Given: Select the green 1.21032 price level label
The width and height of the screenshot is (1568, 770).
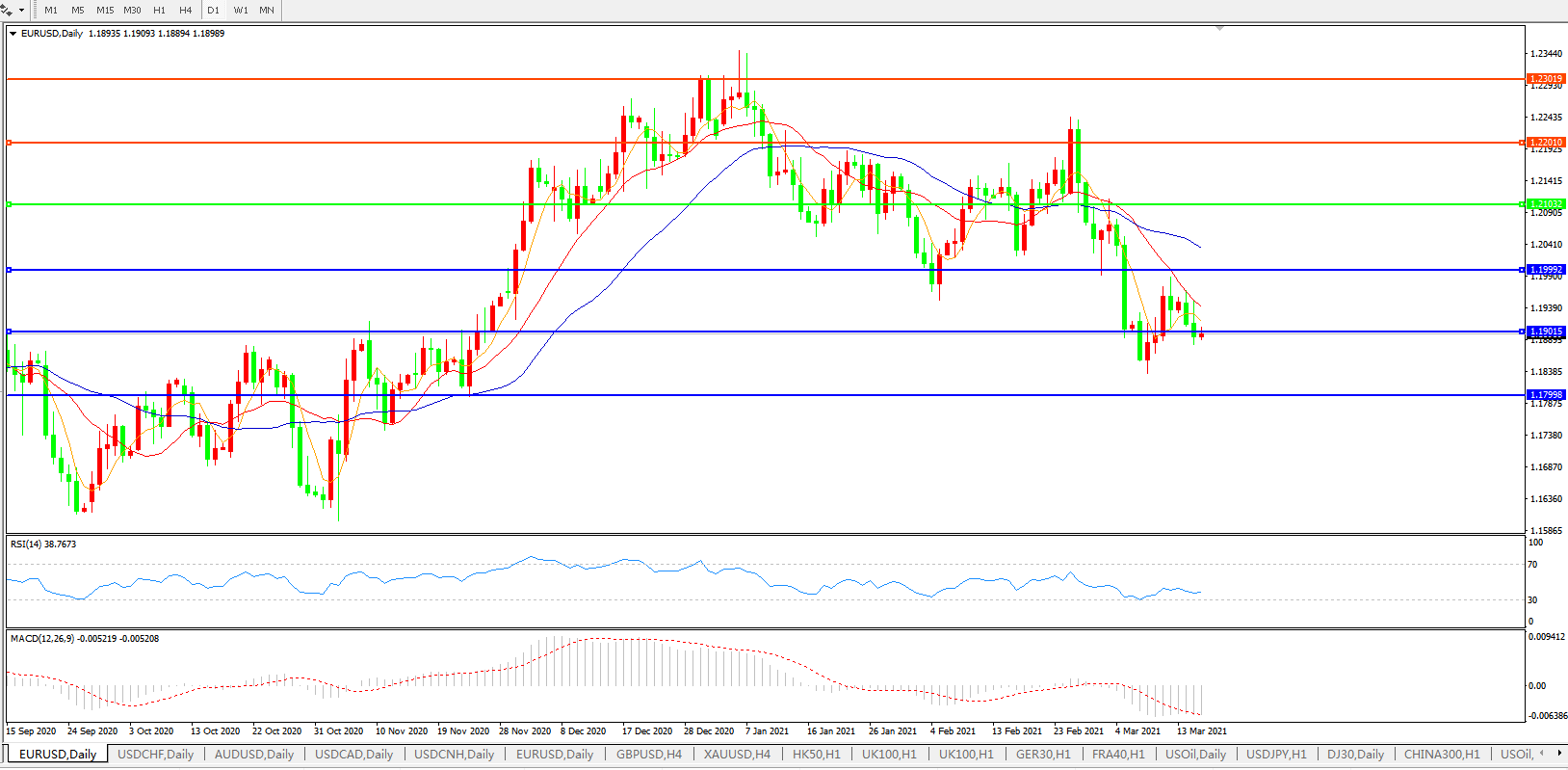Looking at the screenshot, I should 1546,204.
